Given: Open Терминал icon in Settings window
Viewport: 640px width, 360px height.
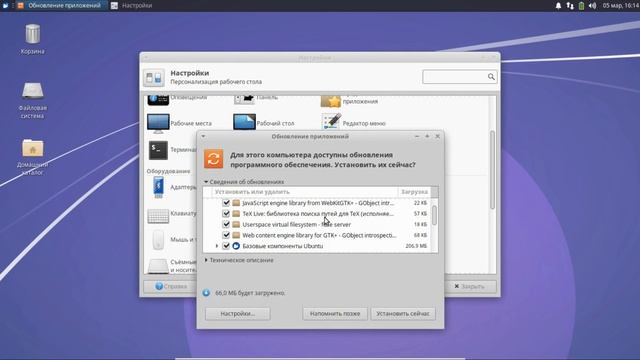Looking at the screenshot, I should (x=158, y=150).
